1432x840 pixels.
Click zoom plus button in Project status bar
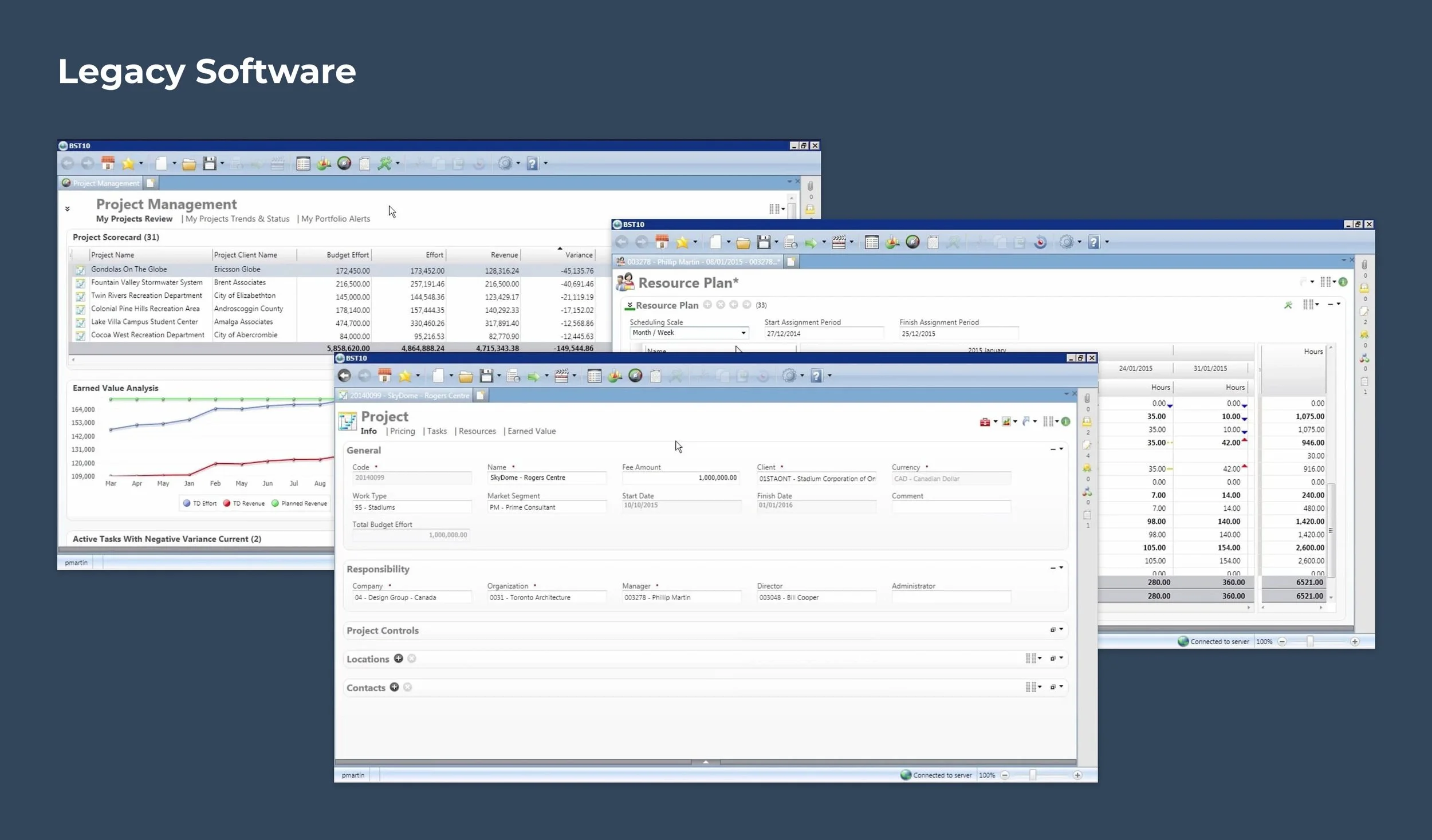pyautogui.click(x=1077, y=775)
